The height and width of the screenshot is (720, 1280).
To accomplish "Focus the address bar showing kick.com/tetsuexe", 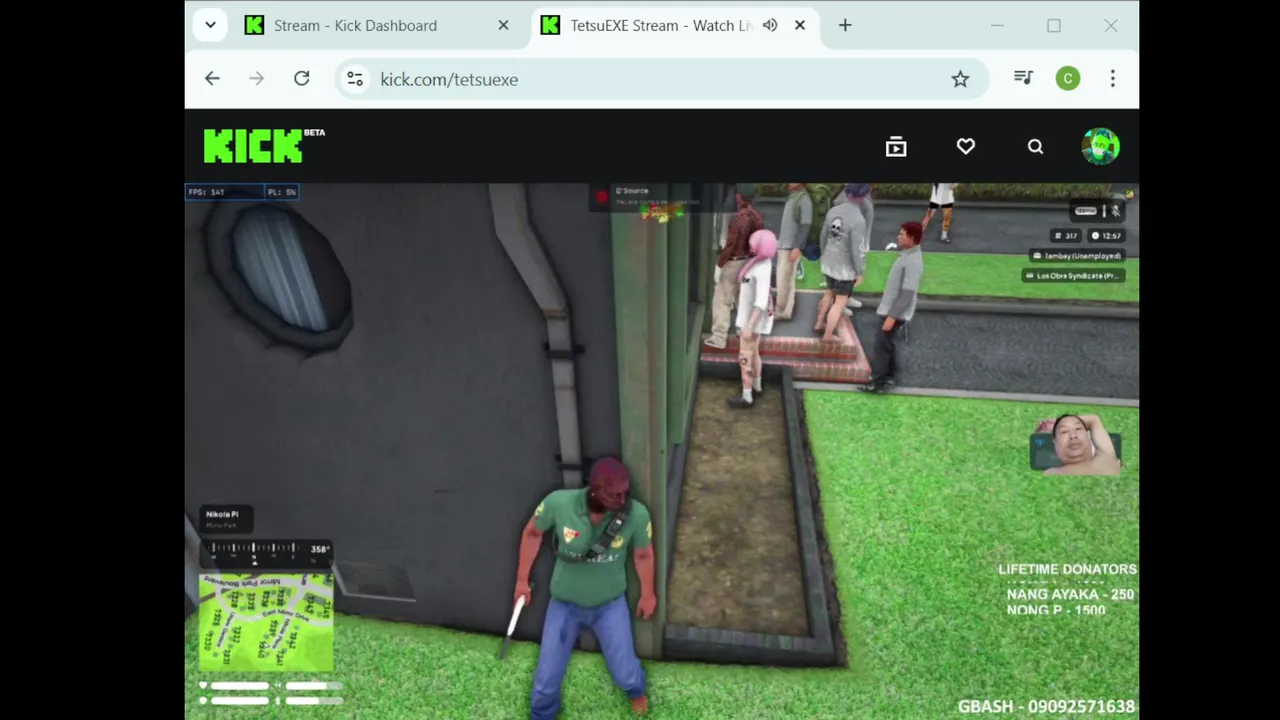I will pyautogui.click(x=660, y=79).
